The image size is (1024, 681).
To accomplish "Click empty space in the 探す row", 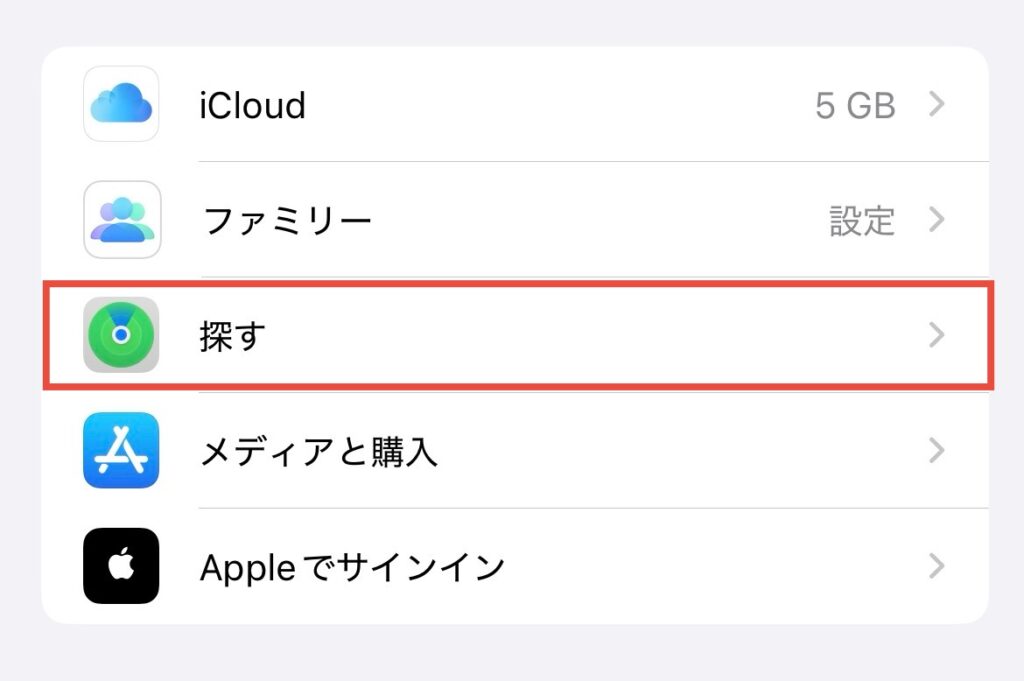I will [588, 335].
